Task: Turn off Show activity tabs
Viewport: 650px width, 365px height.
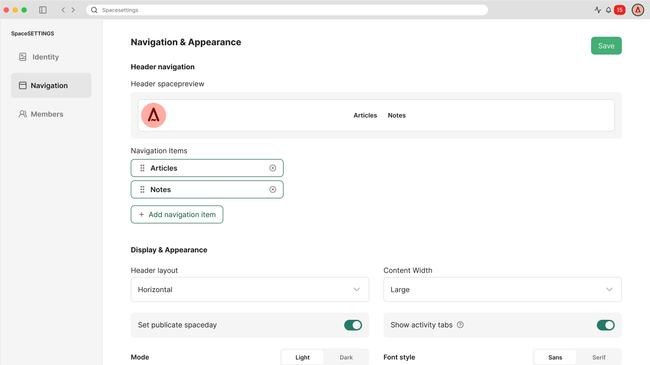Action: point(606,325)
